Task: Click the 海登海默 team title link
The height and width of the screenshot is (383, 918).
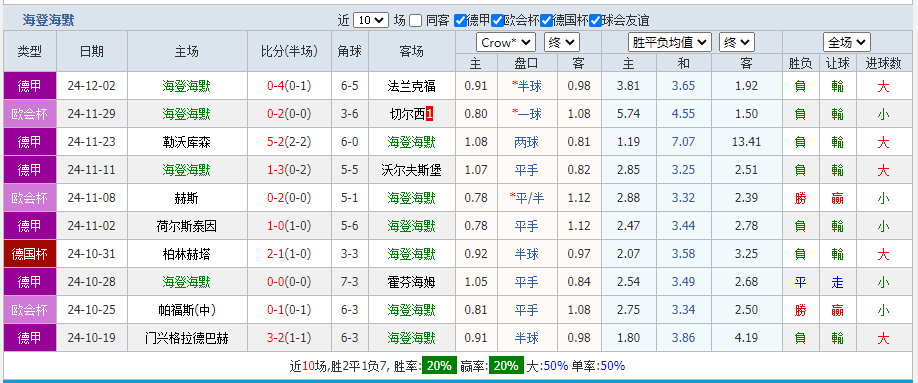Action: pyautogui.click(x=49, y=20)
